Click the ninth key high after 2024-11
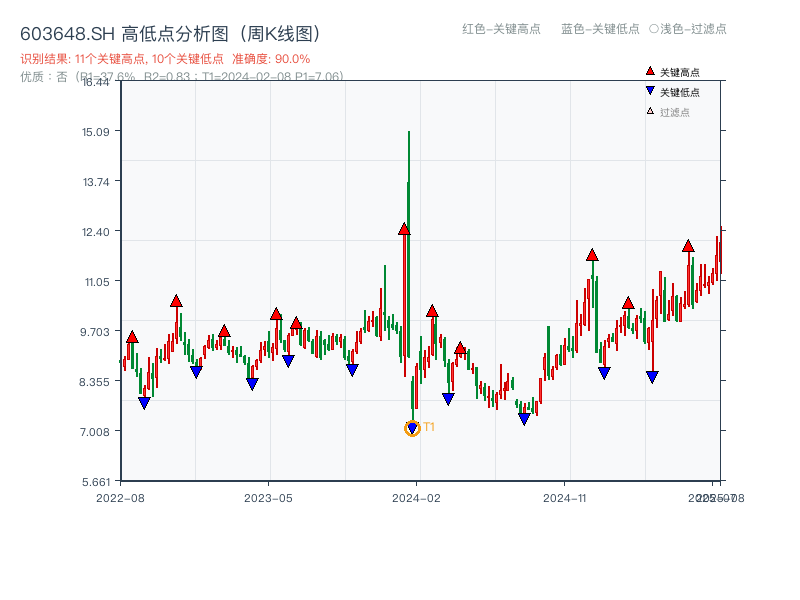The height and width of the screenshot is (600, 800). [592, 255]
